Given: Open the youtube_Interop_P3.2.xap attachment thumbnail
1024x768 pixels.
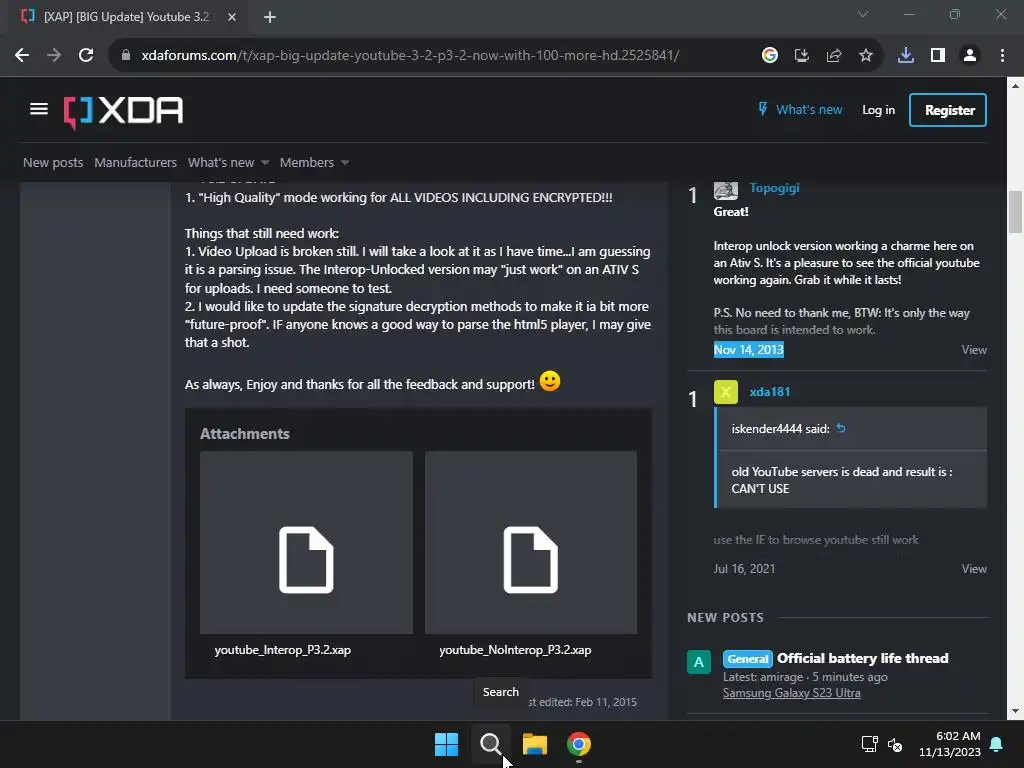Looking at the screenshot, I should (x=306, y=542).
